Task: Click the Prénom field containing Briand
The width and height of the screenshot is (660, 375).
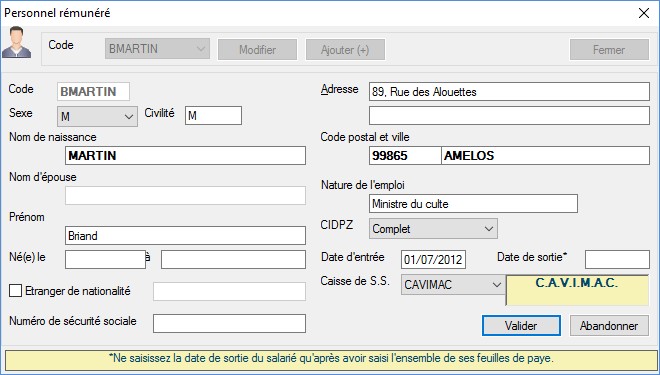Action: click(x=185, y=236)
